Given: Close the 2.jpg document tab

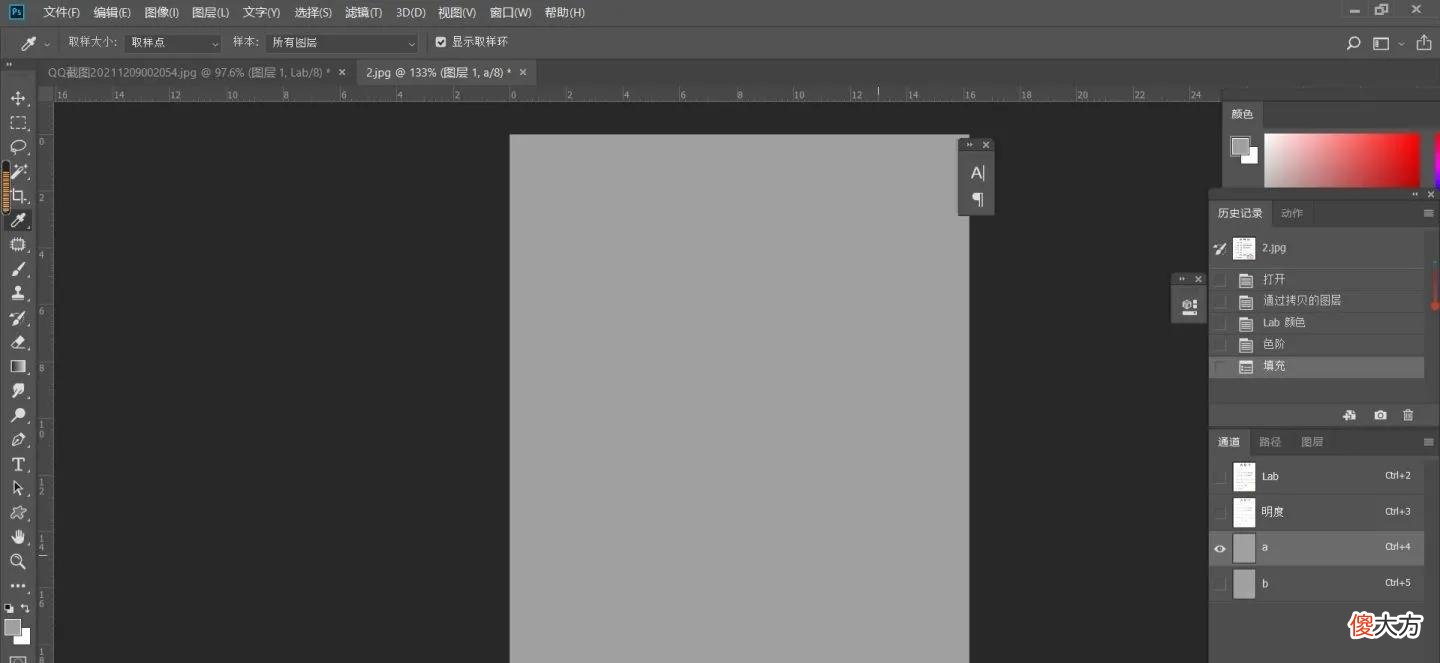Looking at the screenshot, I should pos(523,73).
